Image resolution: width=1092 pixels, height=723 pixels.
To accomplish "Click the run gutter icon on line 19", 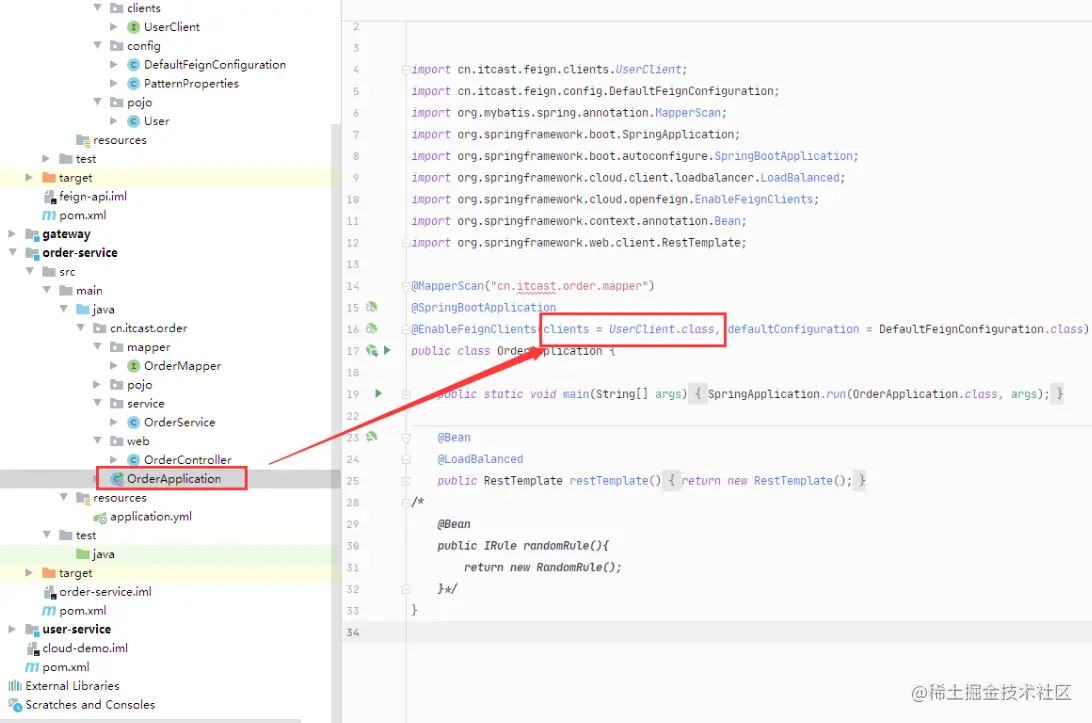I will coord(378,394).
